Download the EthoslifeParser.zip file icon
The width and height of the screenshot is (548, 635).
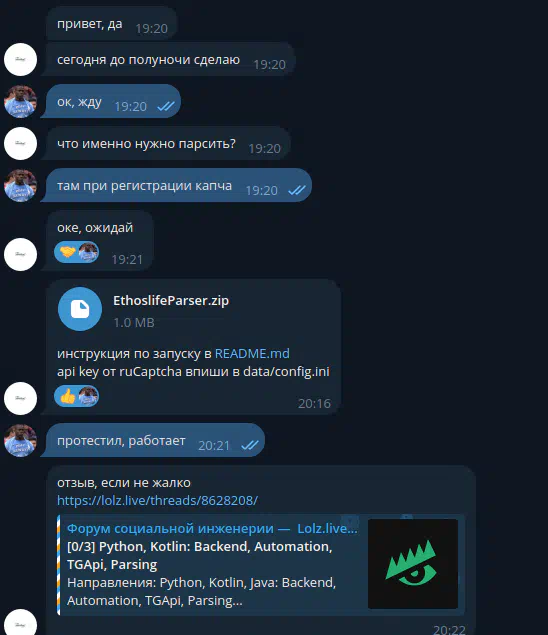(x=80, y=309)
